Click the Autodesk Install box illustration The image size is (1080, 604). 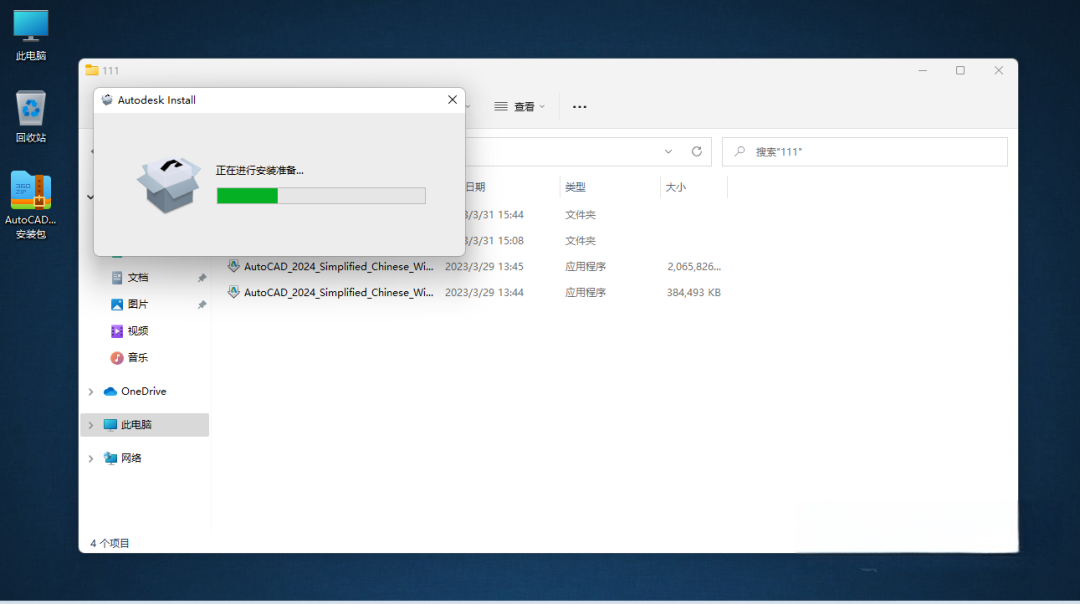click(x=169, y=185)
